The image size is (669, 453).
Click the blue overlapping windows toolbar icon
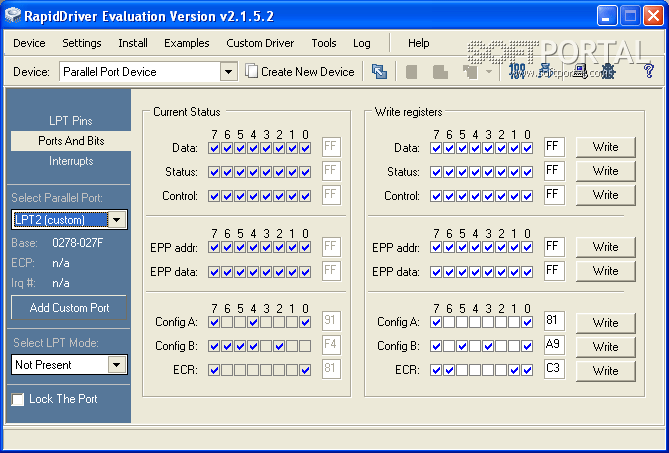coord(379,72)
